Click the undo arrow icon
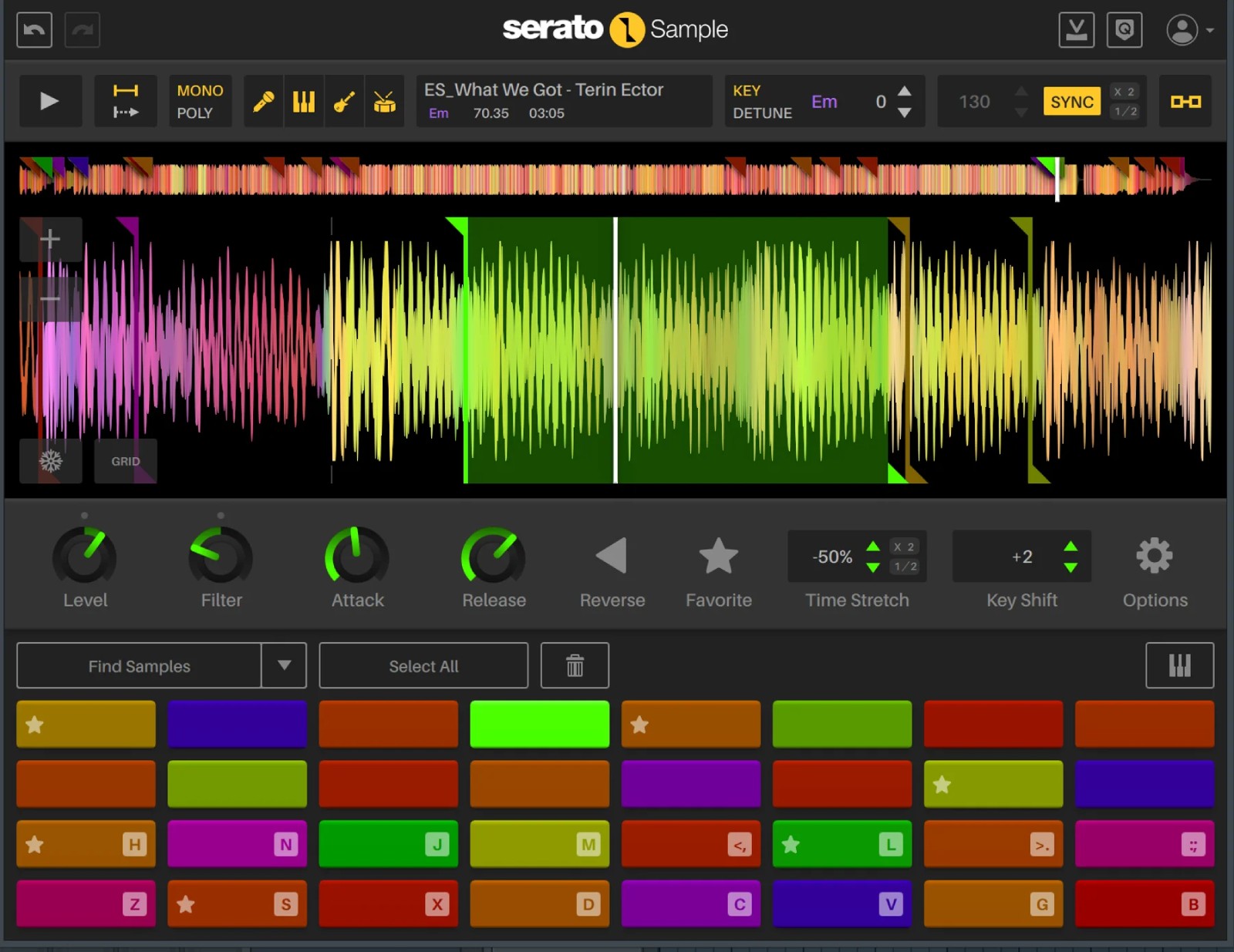Image resolution: width=1234 pixels, height=952 pixels. pos(34,29)
